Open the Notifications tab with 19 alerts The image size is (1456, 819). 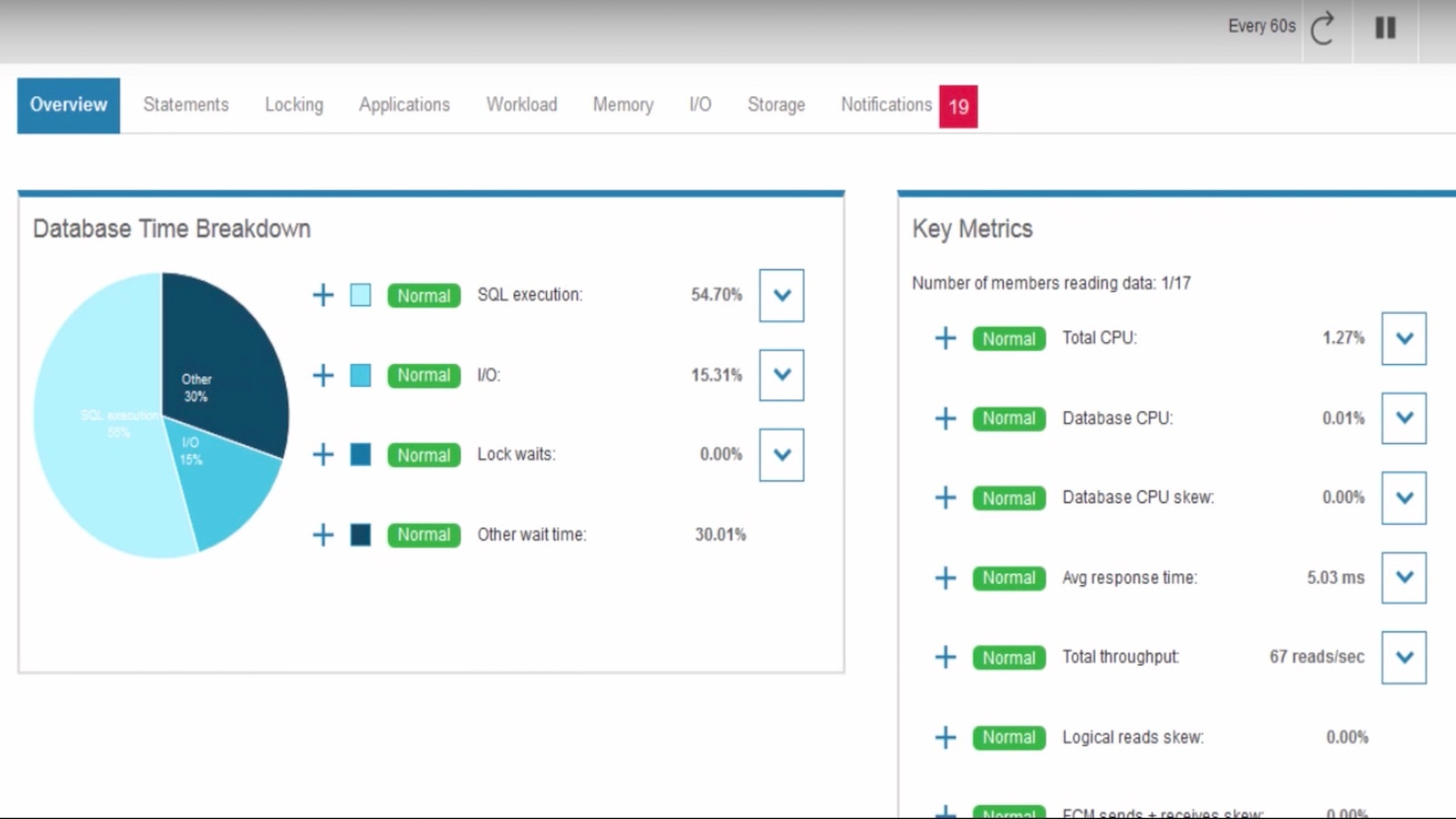pos(885,105)
